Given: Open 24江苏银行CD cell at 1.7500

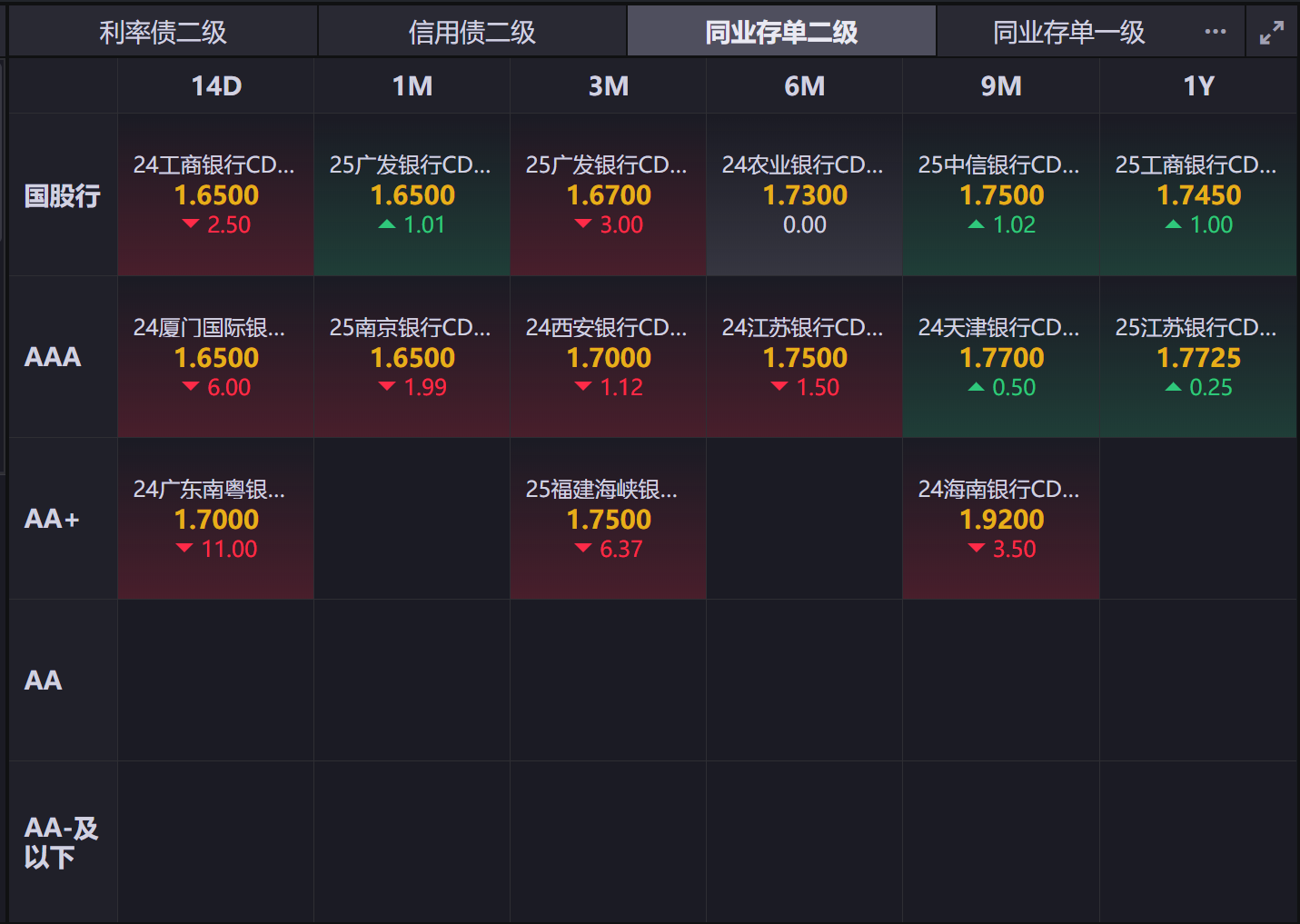Looking at the screenshot, I should 805,357.
